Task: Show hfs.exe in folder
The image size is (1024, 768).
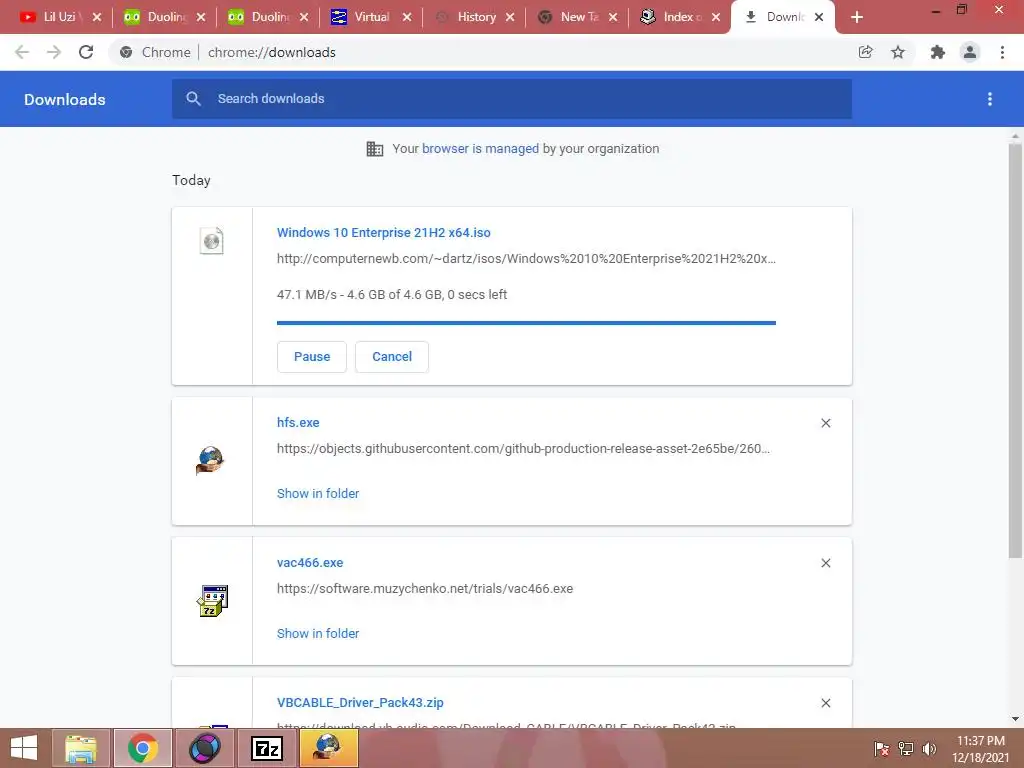Action: coord(318,494)
